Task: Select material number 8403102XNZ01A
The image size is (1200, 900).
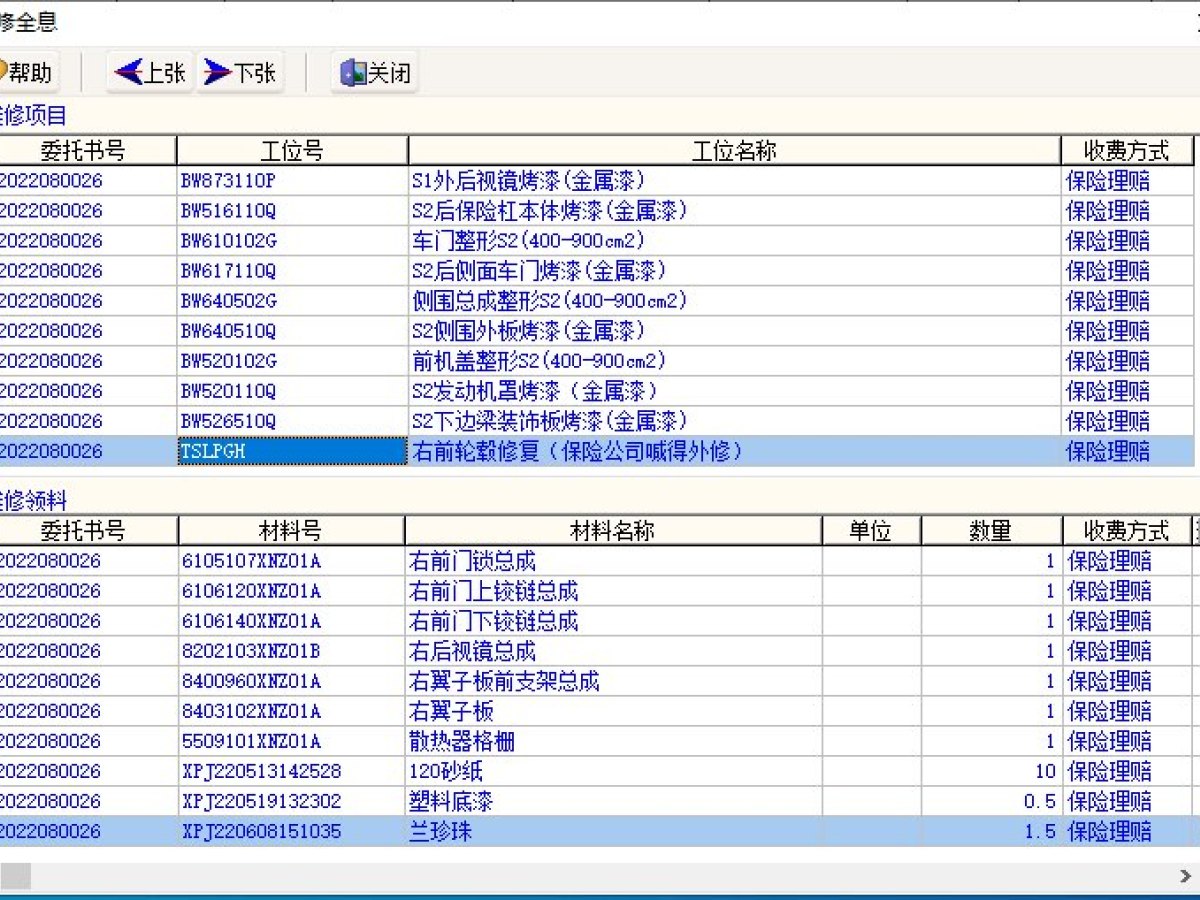Action: [252, 711]
